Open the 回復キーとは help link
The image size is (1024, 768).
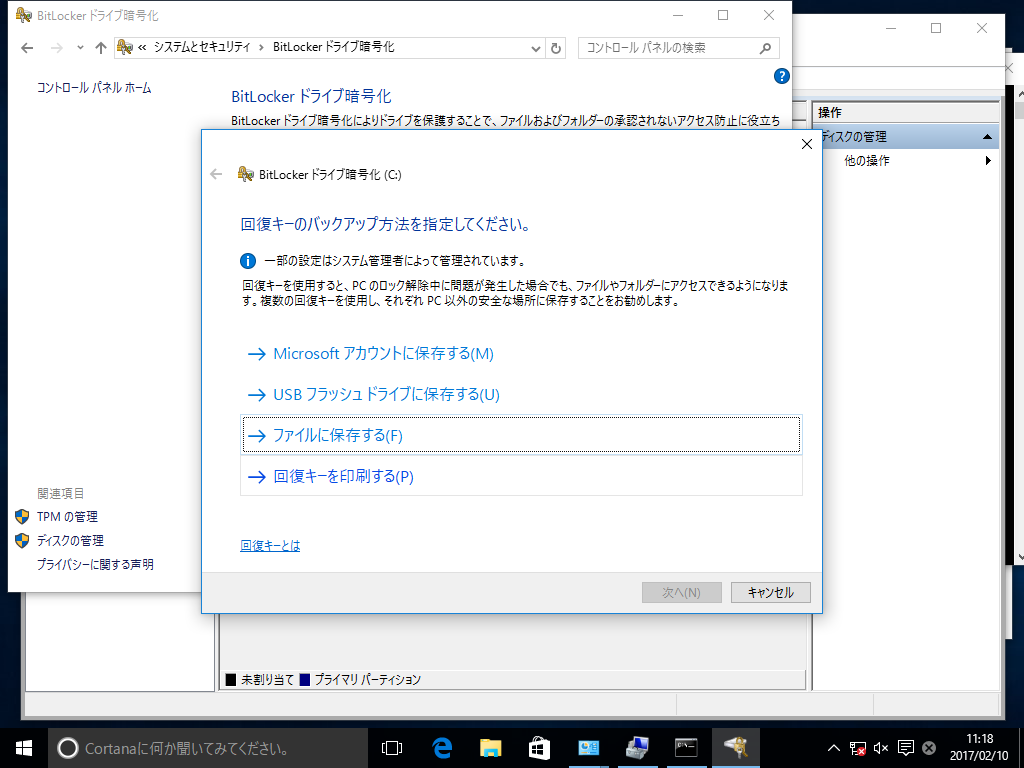click(270, 545)
